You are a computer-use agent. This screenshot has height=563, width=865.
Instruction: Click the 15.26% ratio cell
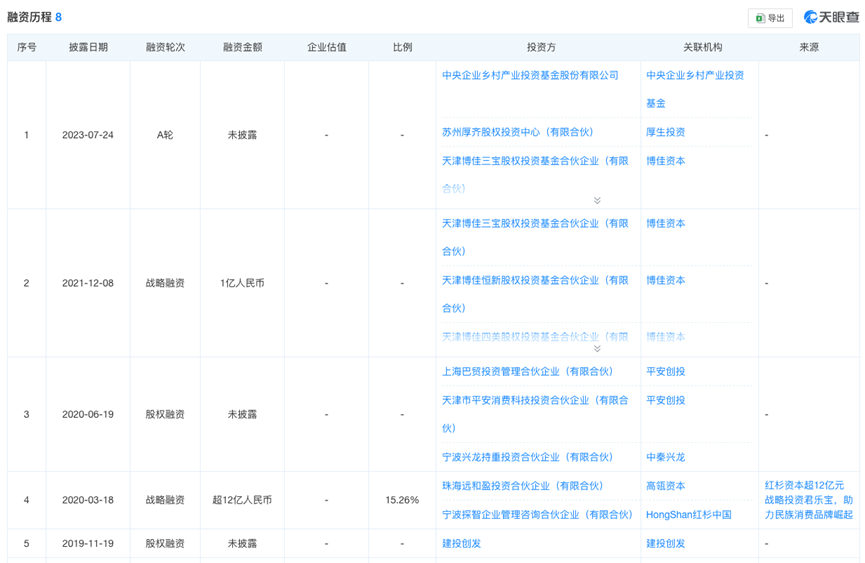coord(402,500)
